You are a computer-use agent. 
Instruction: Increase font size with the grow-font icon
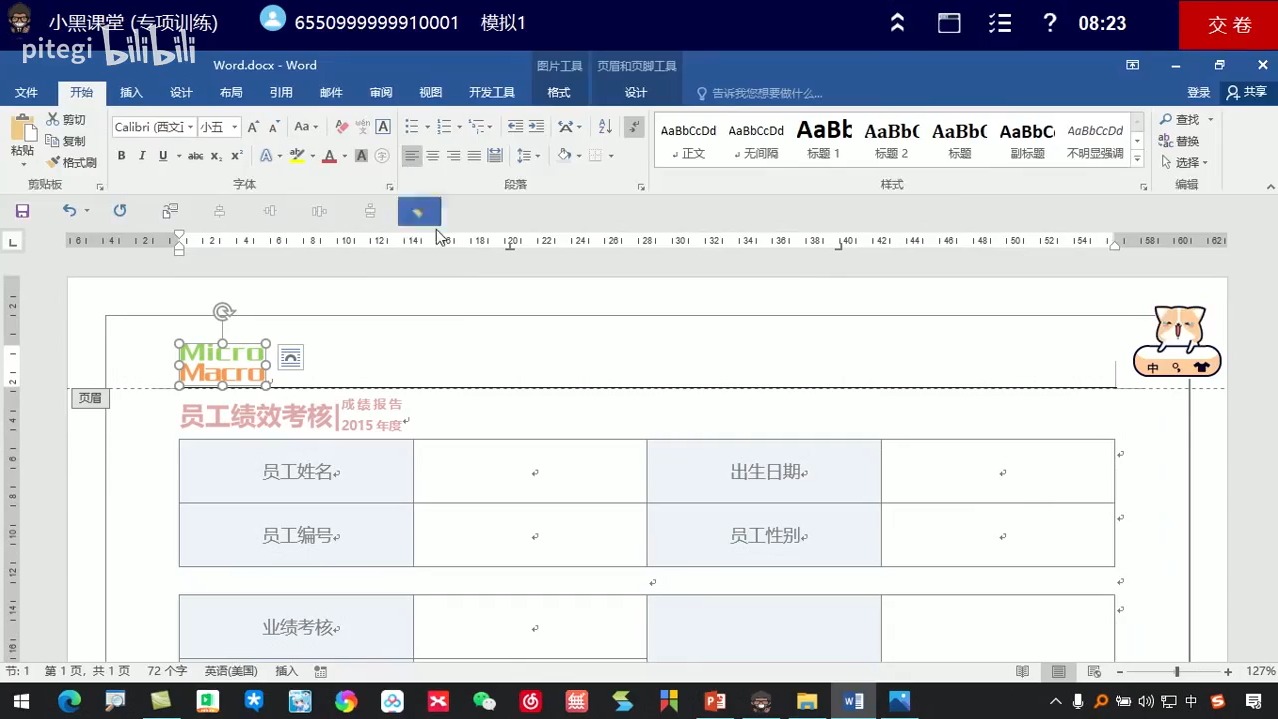tap(253, 127)
